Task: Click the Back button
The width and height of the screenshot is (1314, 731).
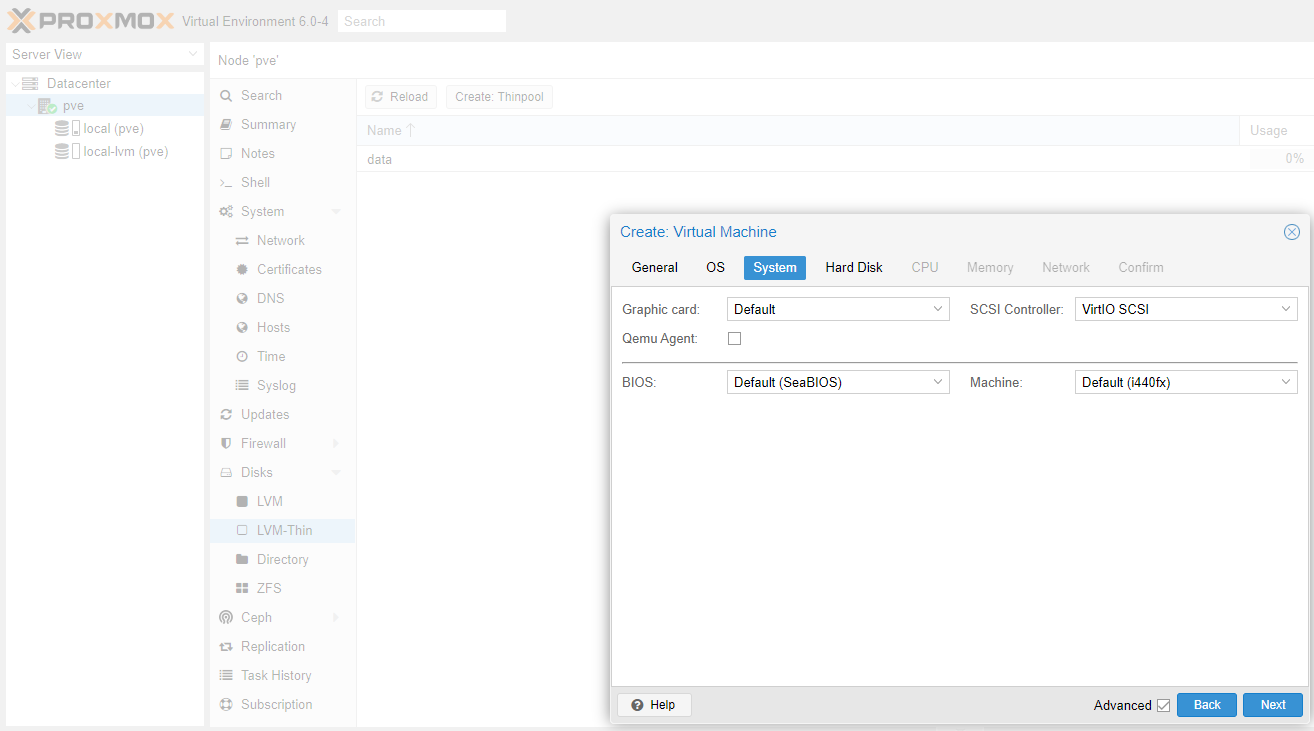Action: [x=1207, y=705]
